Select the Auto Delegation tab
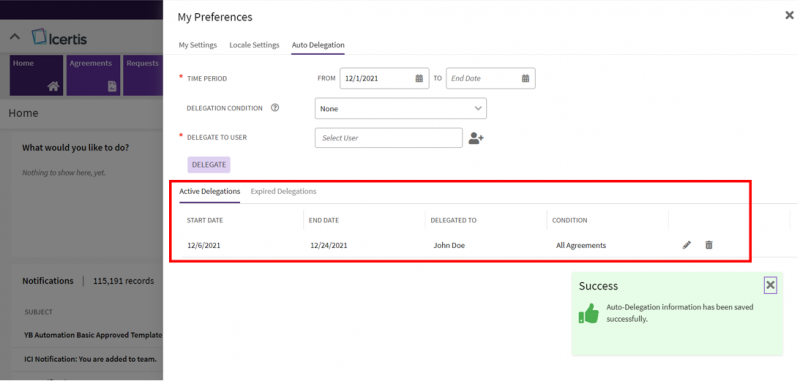Viewport: 800px width, 381px height. point(318,45)
